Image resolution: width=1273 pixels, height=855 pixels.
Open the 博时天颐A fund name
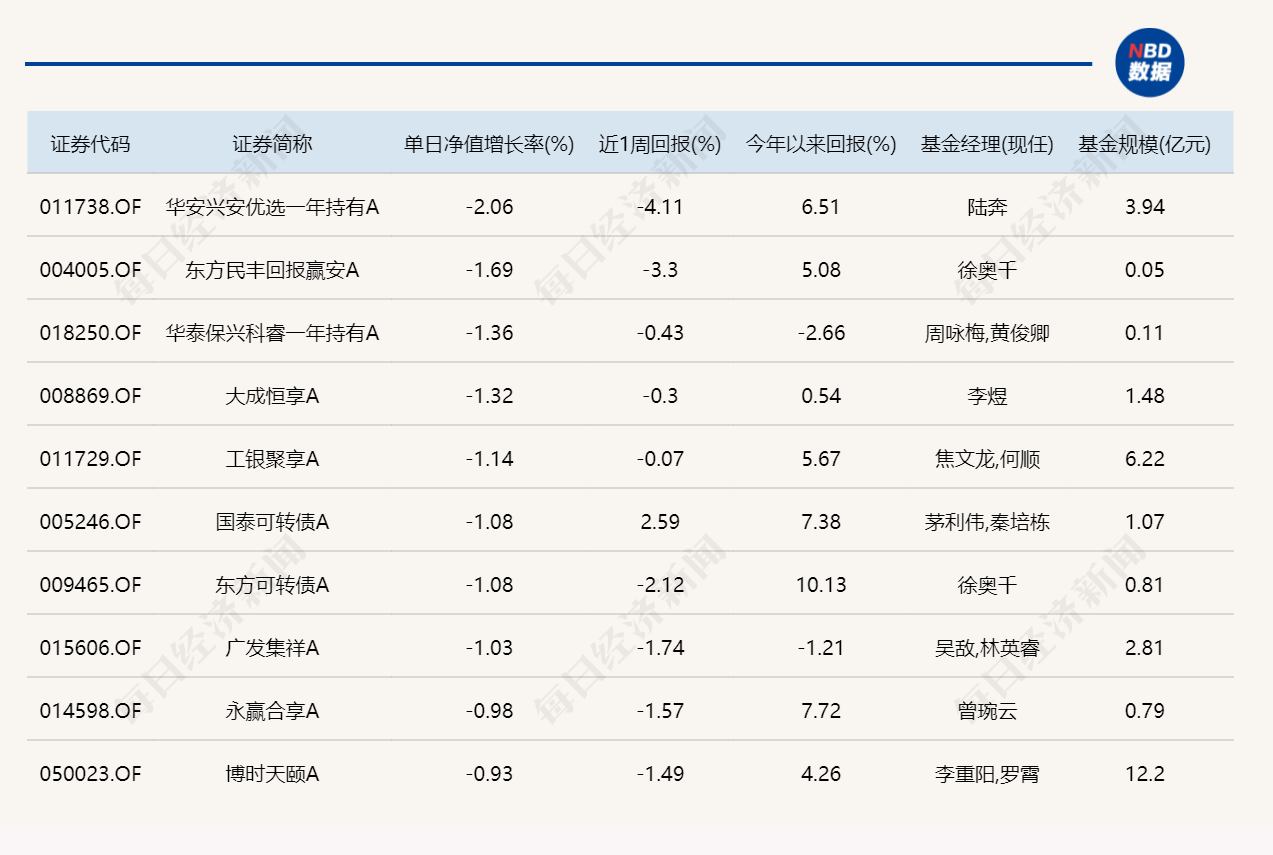coord(272,774)
